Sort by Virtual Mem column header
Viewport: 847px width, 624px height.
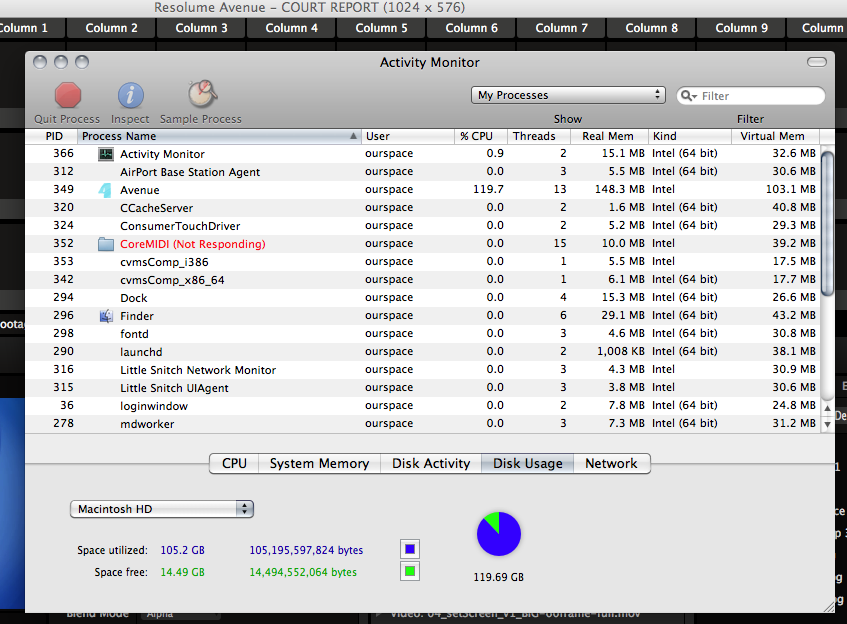pyautogui.click(x=775, y=136)
